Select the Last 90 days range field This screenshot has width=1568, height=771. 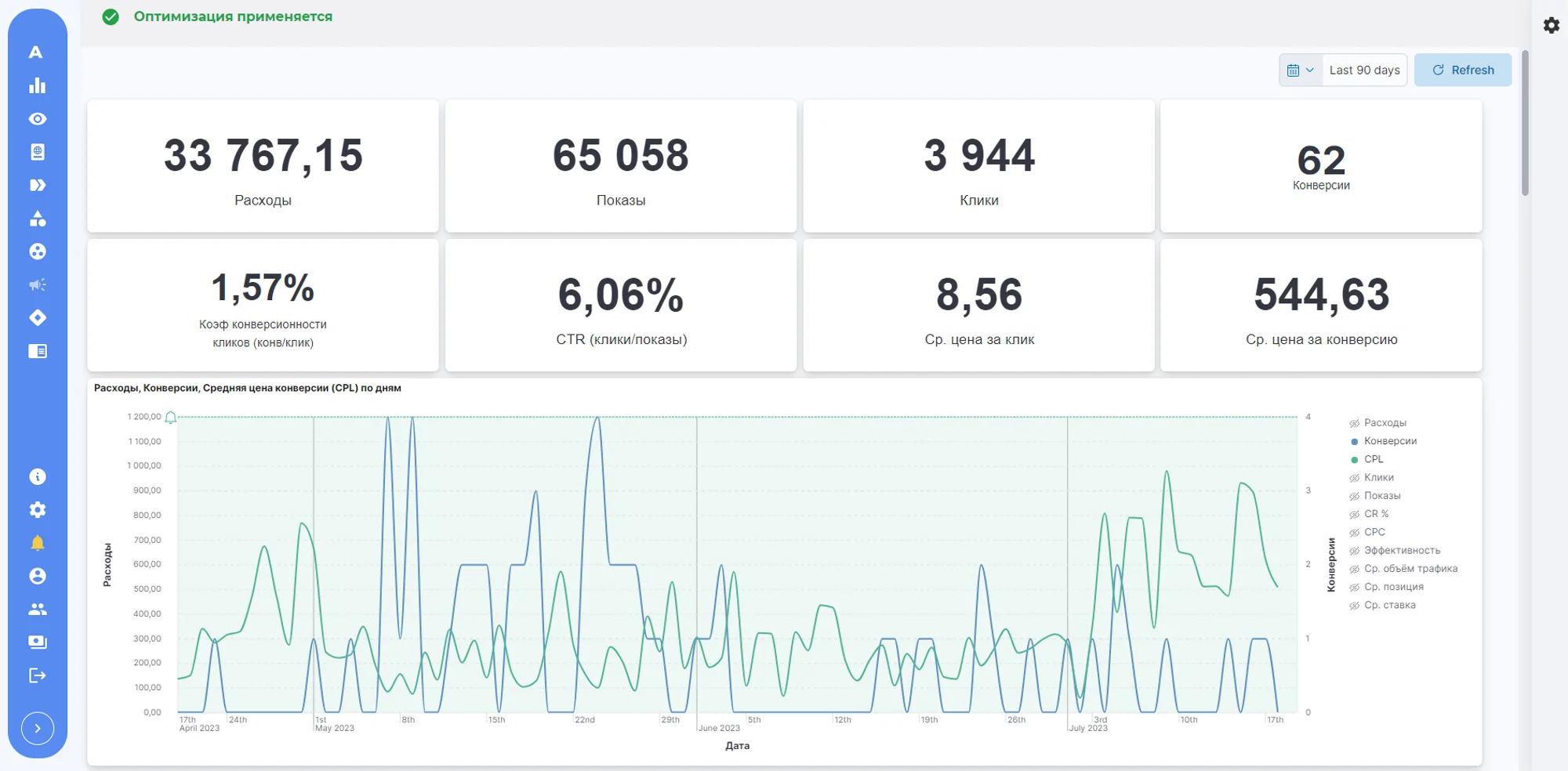1364,70
